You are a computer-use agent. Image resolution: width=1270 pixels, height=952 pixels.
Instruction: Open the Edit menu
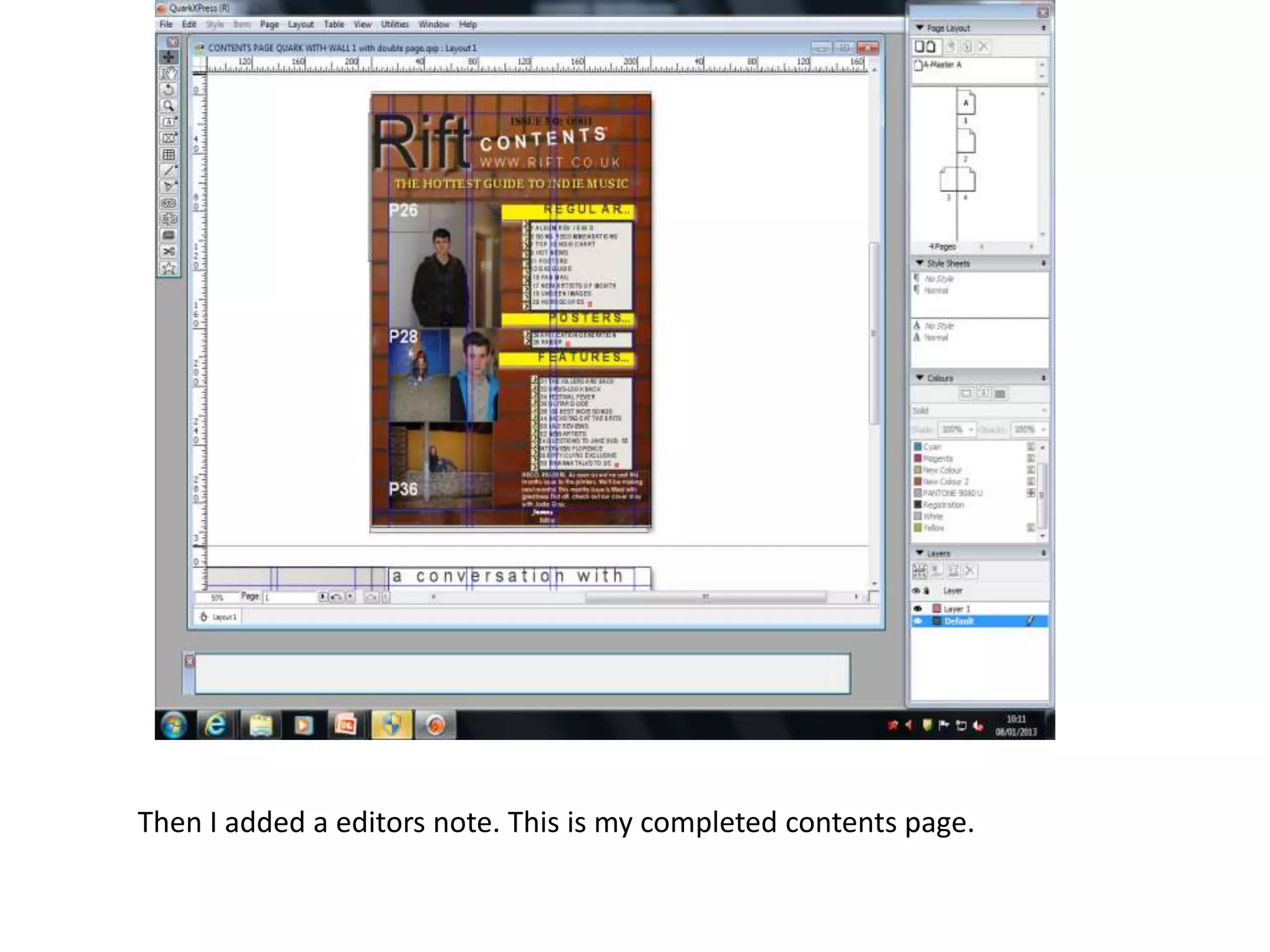pyautogui.click(x=189, y=25)
